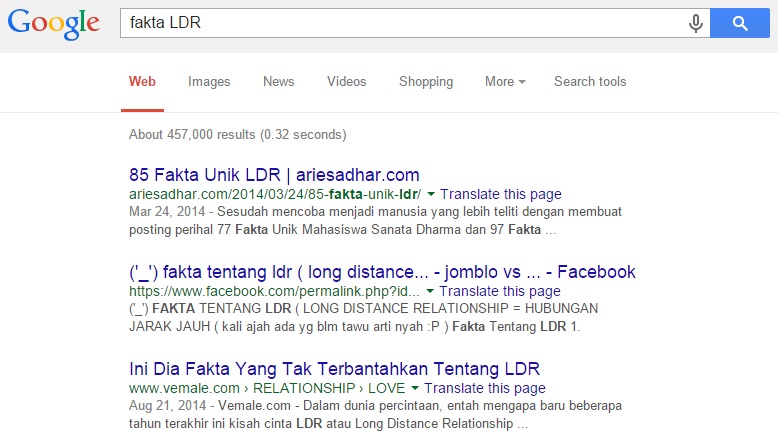
Task: Open Ini Dia Fakta Yang Tak Terbantahkan result
Action: (x=334, y=367)
